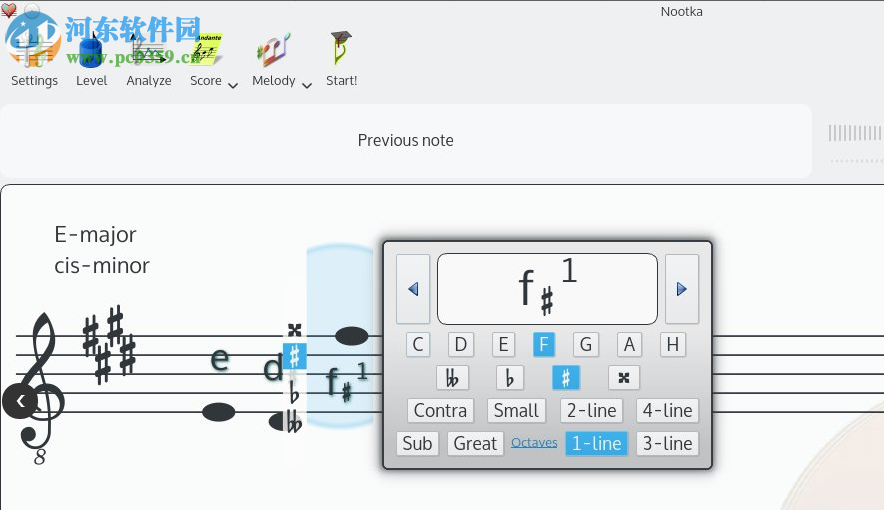Click the volume level bar indicator
The height and width of the screenshot is (510, 884).
pyautogui.click(x=855, y=134)
